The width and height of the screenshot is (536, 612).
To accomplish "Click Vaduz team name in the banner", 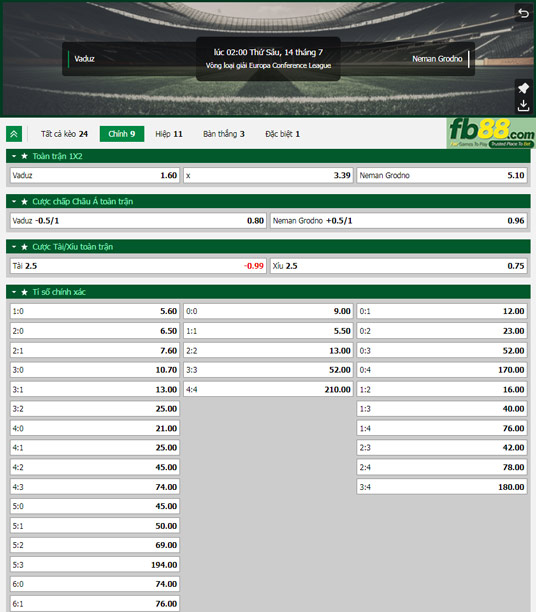I will click(84, 59).
